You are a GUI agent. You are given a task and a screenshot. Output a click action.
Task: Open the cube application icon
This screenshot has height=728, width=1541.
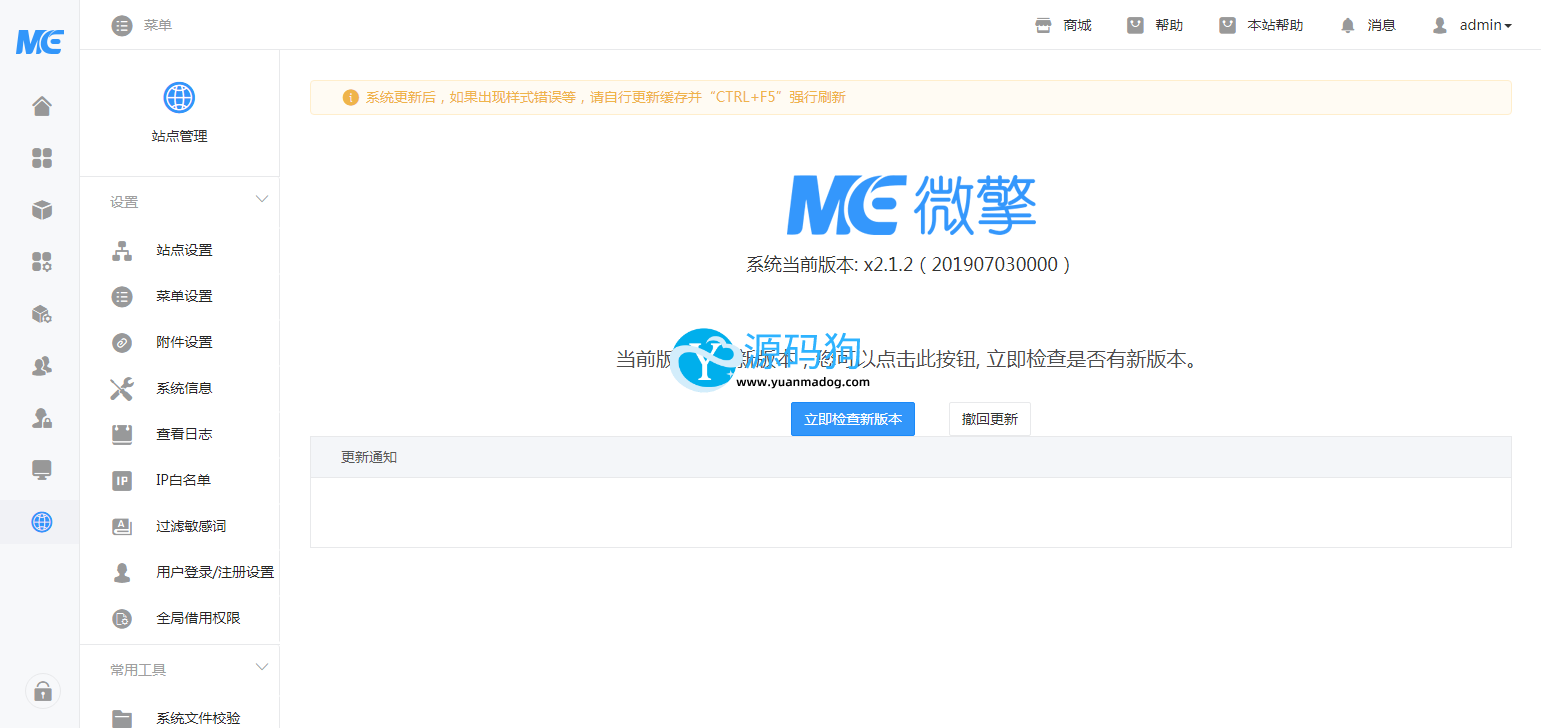click(41, 210)
